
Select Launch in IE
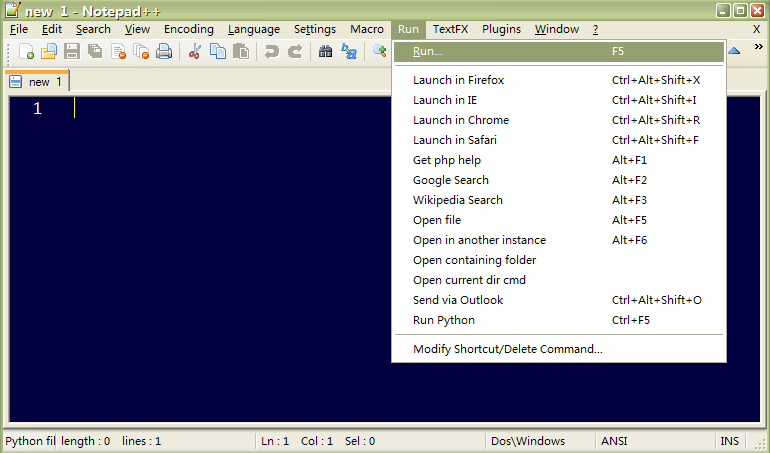point(559,100)
